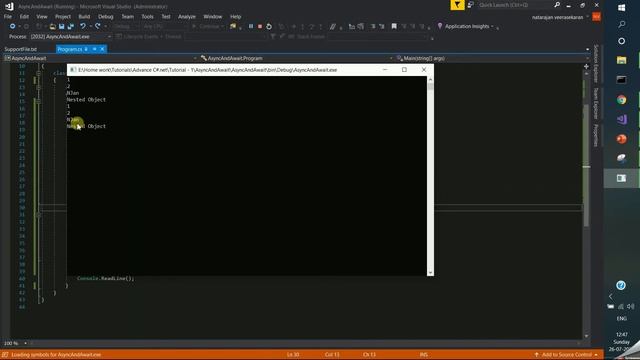
Task: Open Cortana circle on taskbar
Action: click(622, 41)
